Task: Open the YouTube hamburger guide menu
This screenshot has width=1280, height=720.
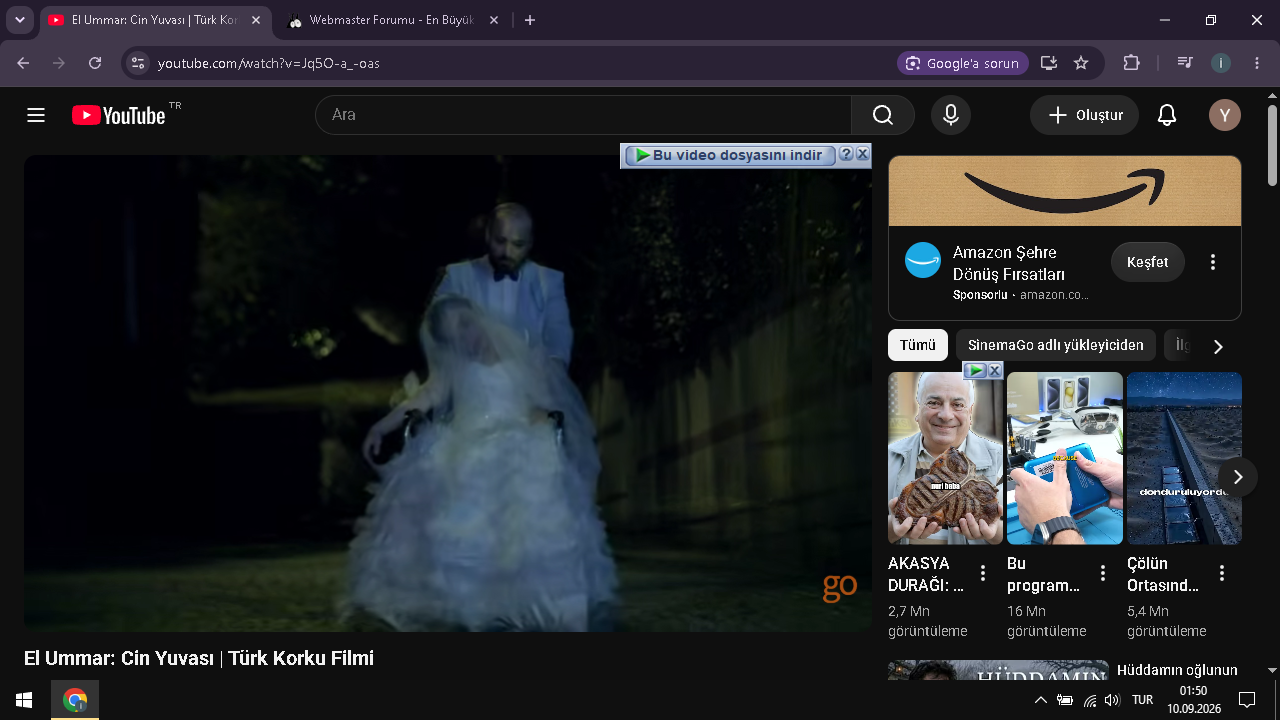Action: point(36,115)
